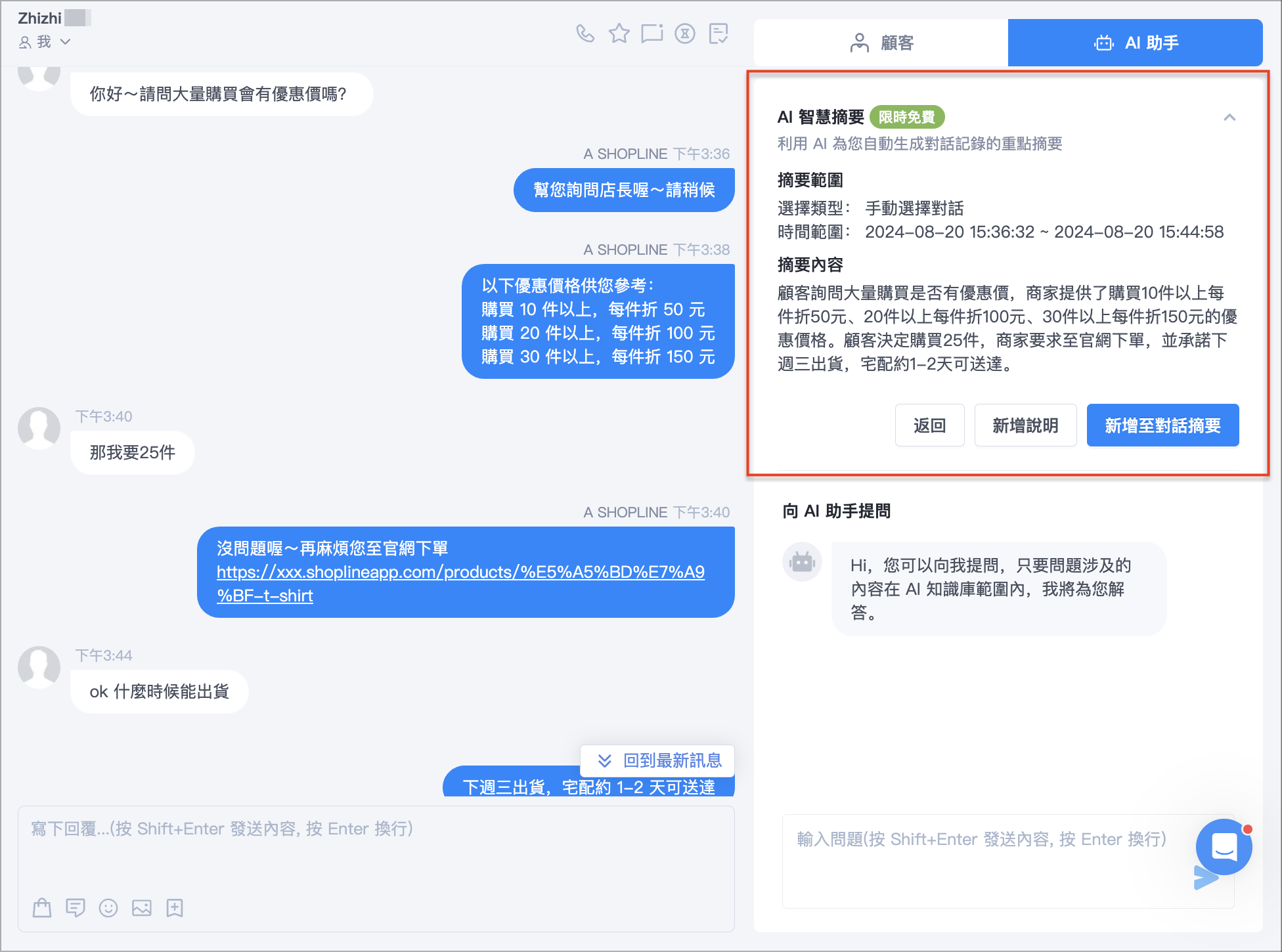Open the shopping bag product icon
This screenshot has height=952, width=1282.
[x=42, y=908]
